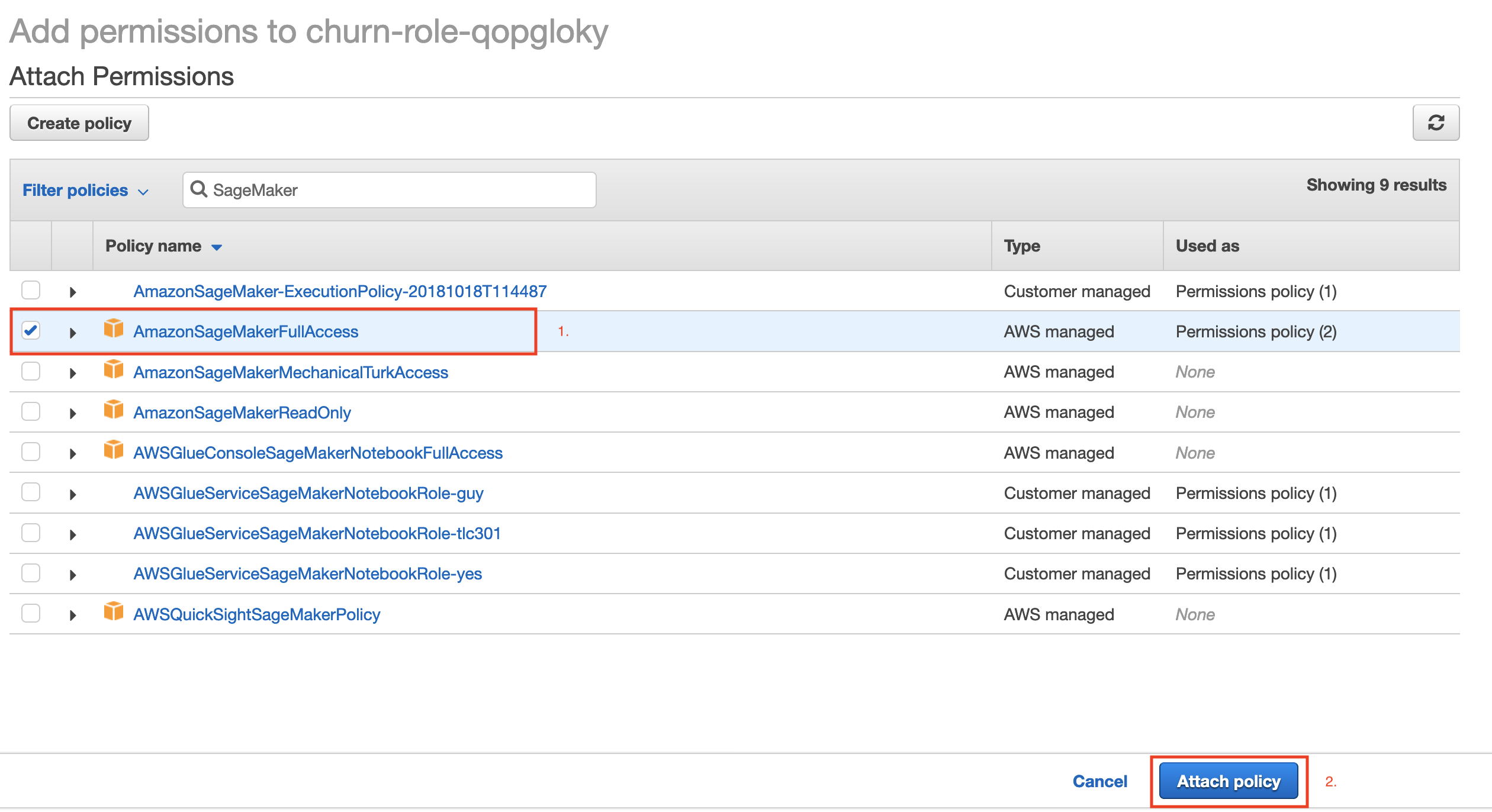This screenshot has width=1492, height=812.
Task: Open the AWSGlueServiceSageMakerNotebookRole-tlc301 policy link
Action: point(317,533)
